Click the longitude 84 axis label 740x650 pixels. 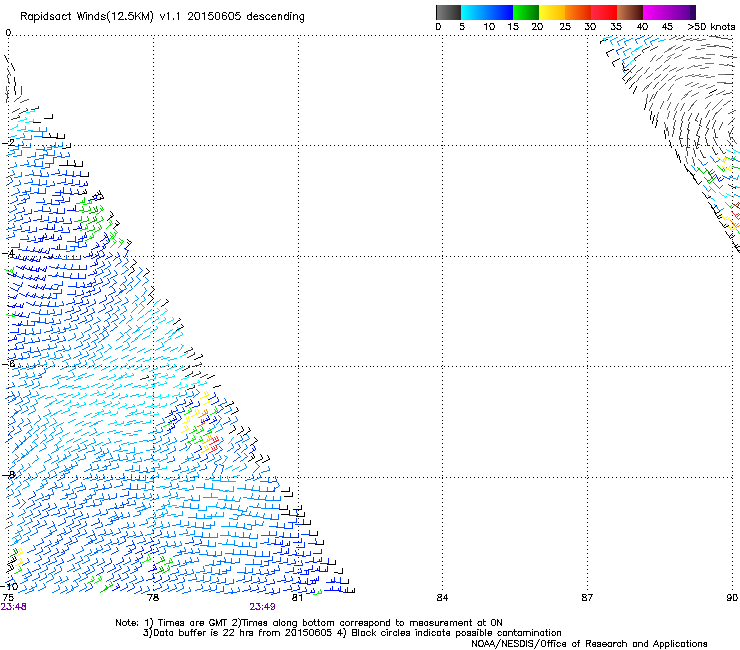pos(442,598)
